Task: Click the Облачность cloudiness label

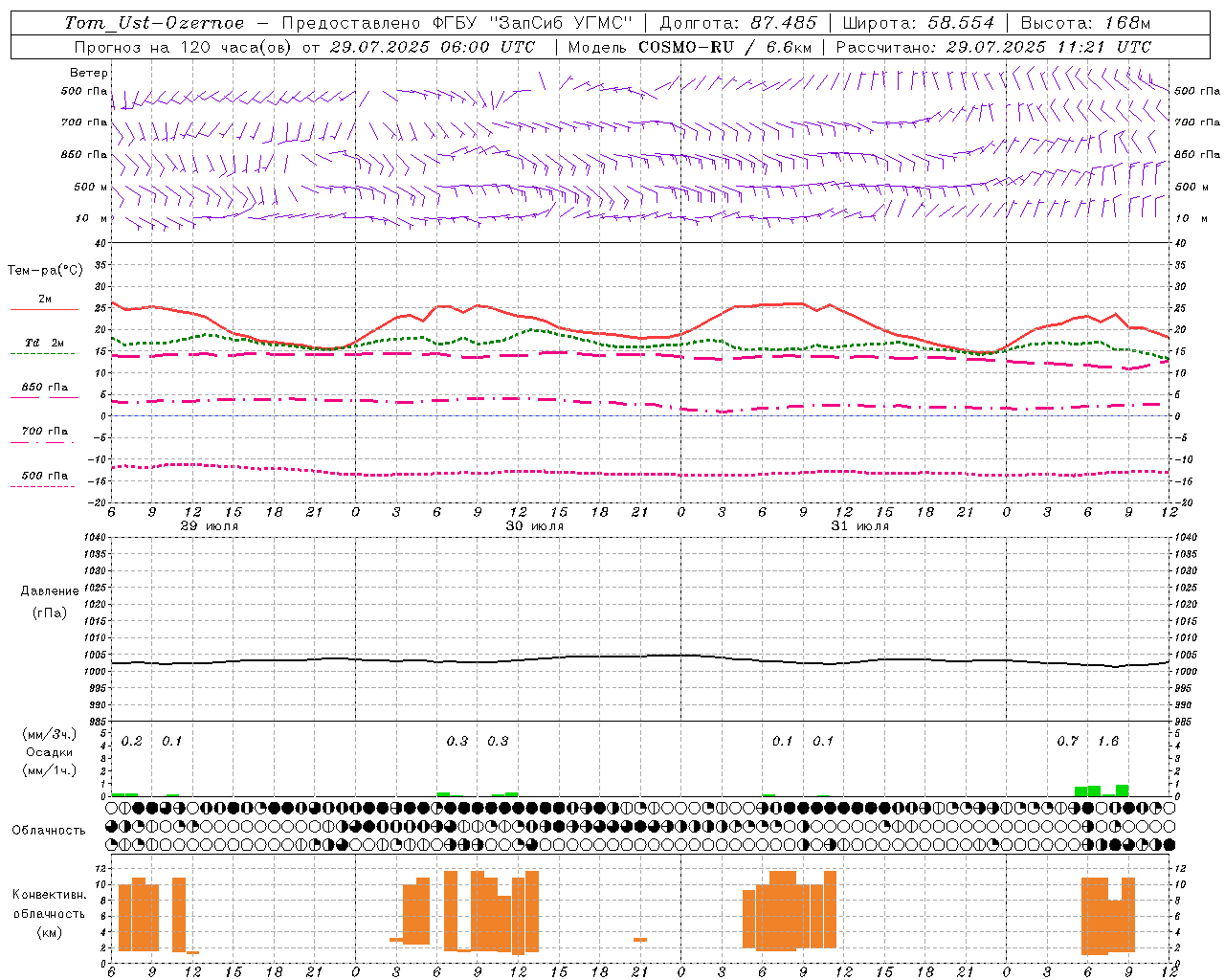Action: (49, 830)
